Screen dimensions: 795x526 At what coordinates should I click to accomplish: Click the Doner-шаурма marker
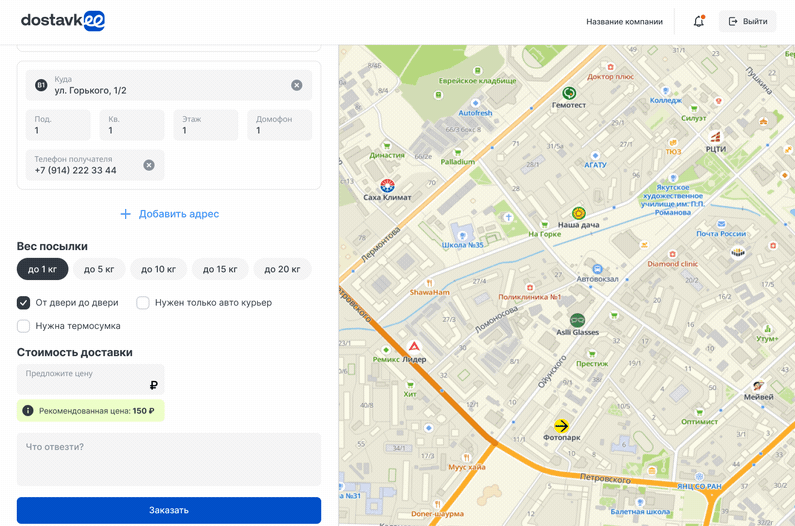pyautogui.click(x=437, y=504)
